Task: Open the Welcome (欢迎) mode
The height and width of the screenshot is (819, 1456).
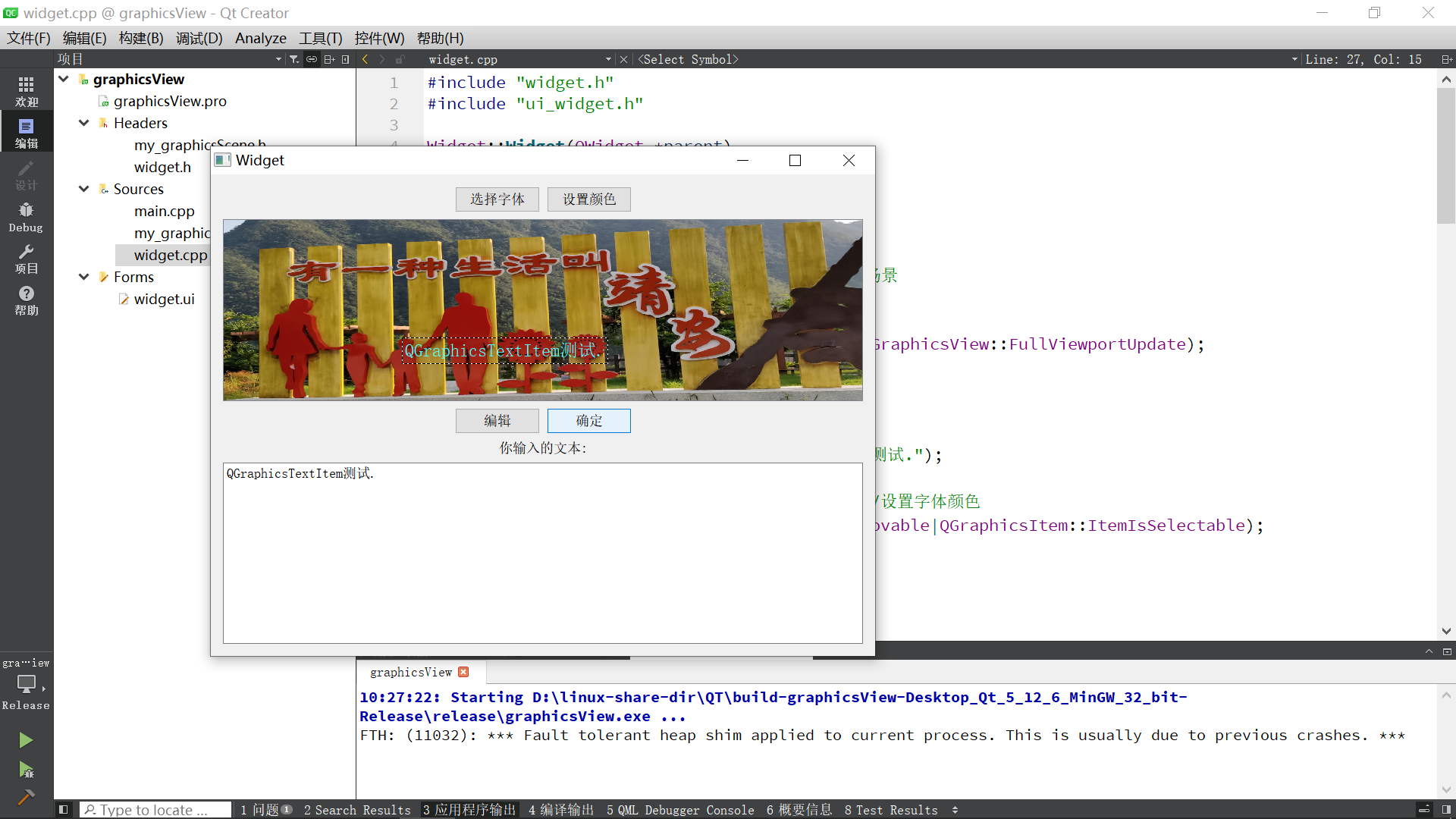Action: pos(26,91)
